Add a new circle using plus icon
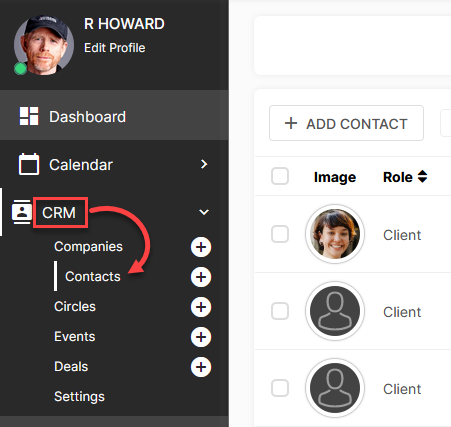Screen dimensions: 451x427 pyautogui.click(x=201, y=307)
